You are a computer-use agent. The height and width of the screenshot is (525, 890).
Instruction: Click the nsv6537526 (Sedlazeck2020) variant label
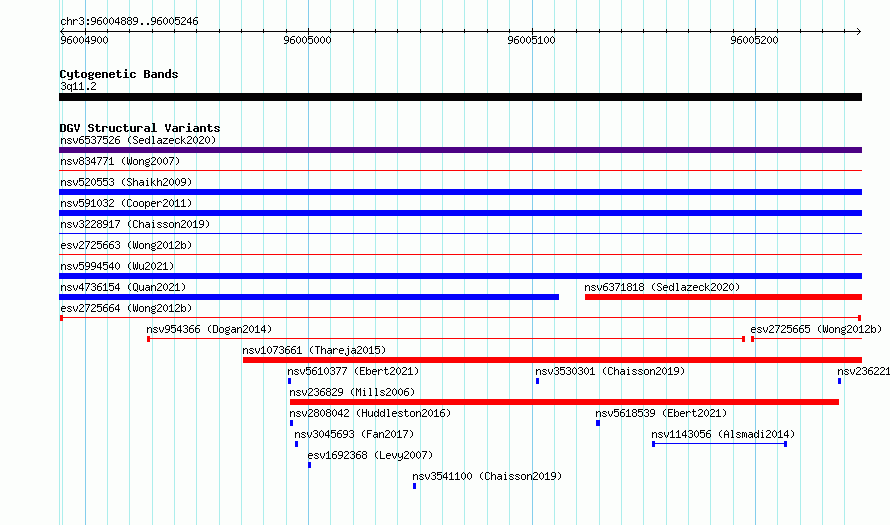(138, 140)
